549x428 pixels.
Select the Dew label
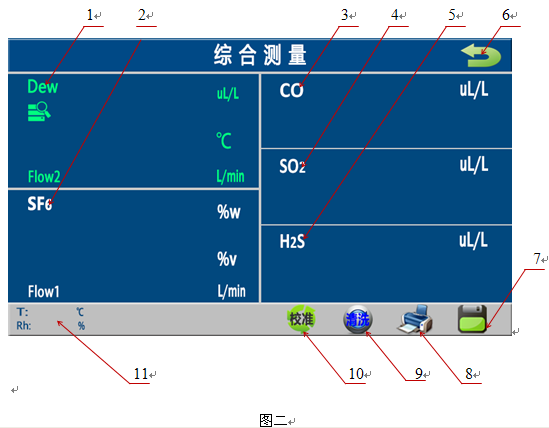[x=43, y=87]
